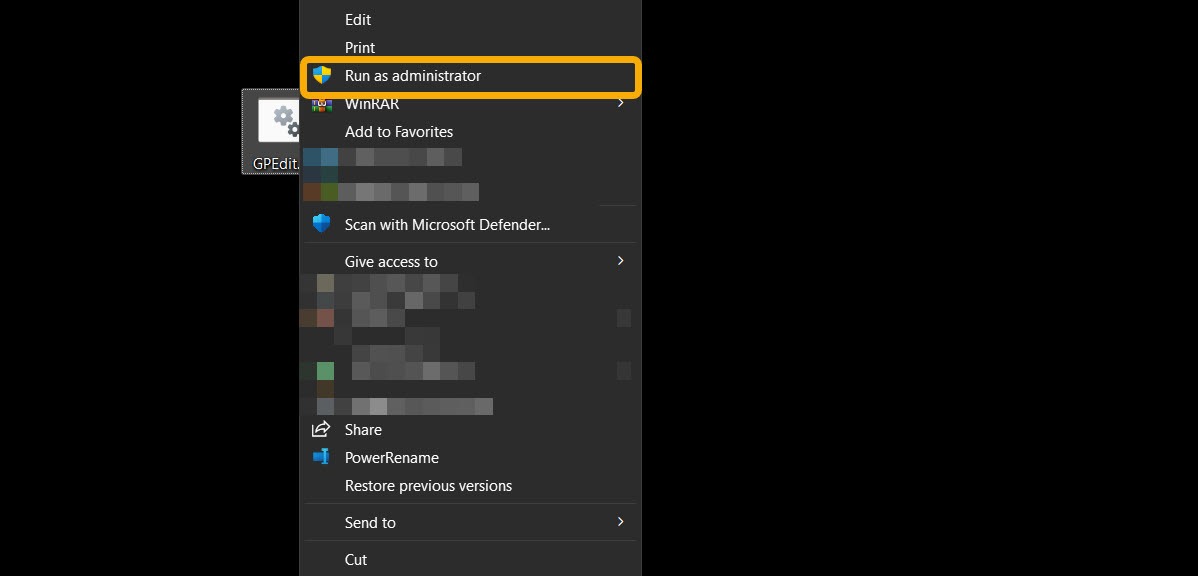Expand the Send to submenu arrow
The height and width of the screenshot is (576, 1198).
620,522
